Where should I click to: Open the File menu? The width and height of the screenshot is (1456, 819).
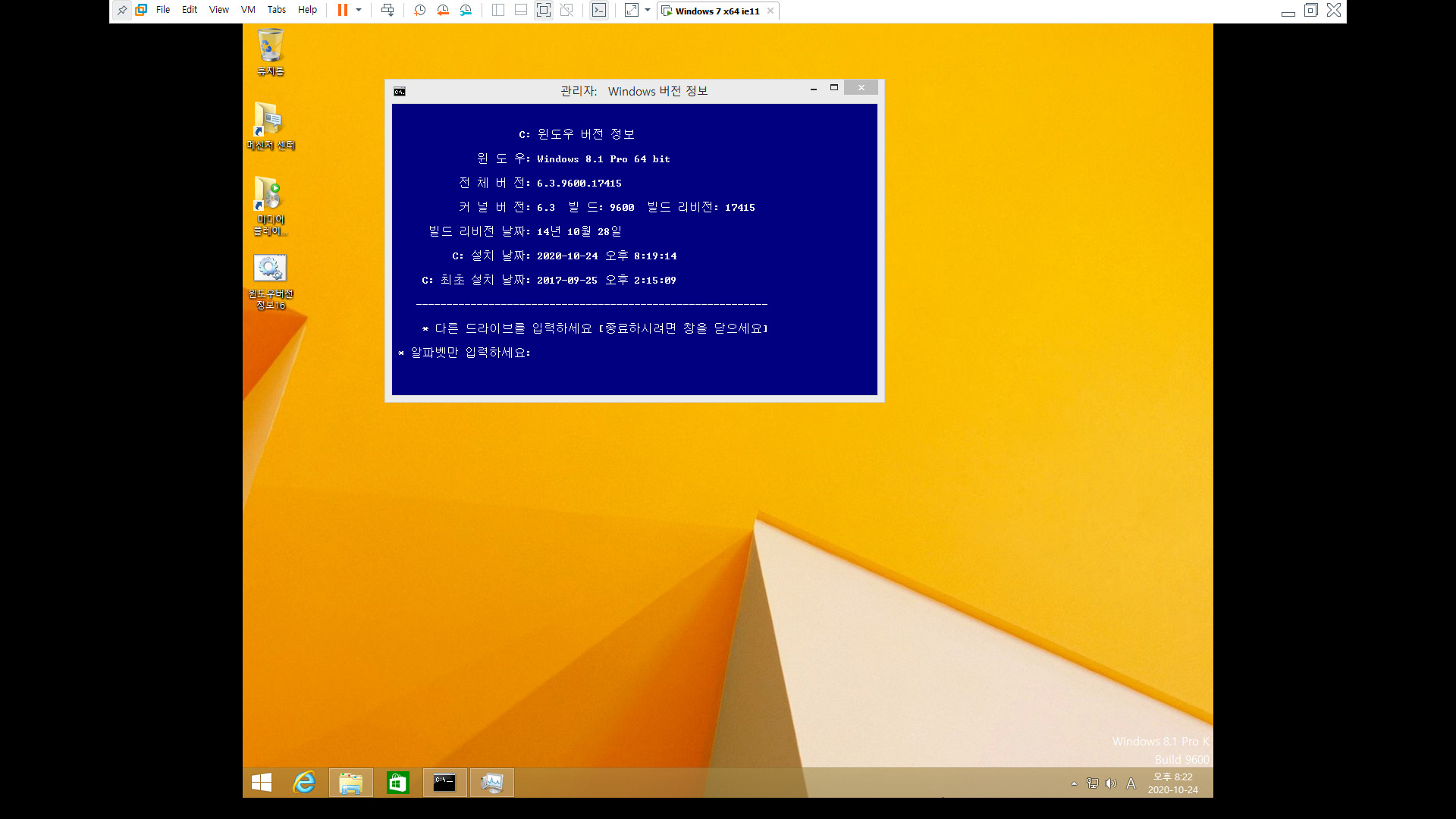163,10
